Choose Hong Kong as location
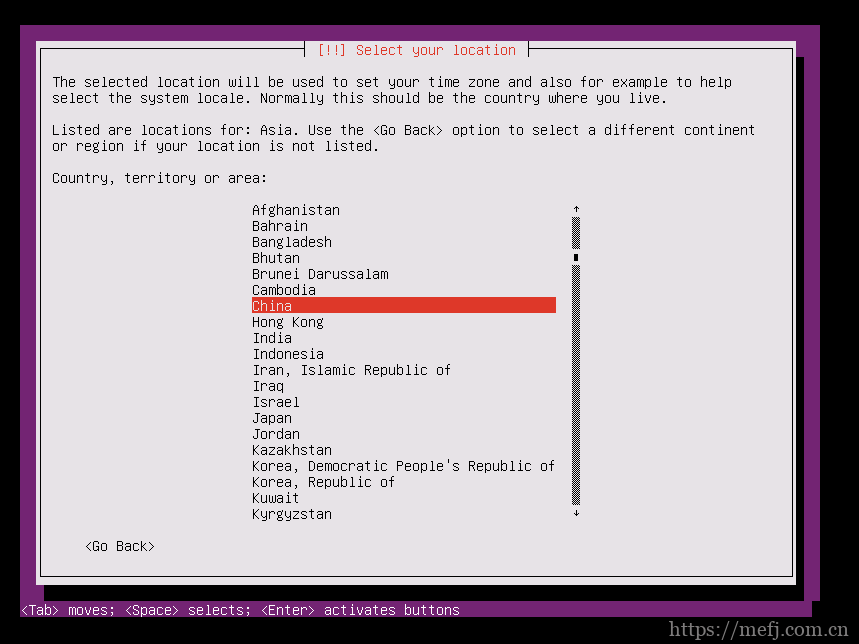 (x=288, y=322)
